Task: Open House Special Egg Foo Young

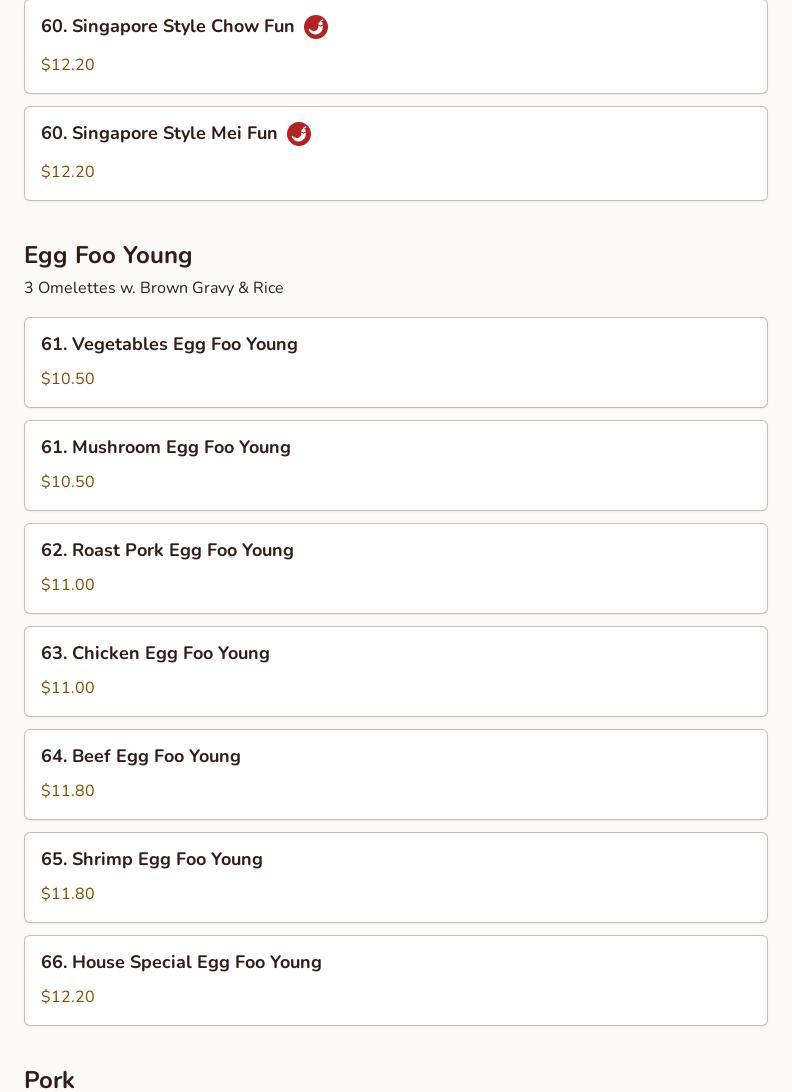Action: [182, 963]
